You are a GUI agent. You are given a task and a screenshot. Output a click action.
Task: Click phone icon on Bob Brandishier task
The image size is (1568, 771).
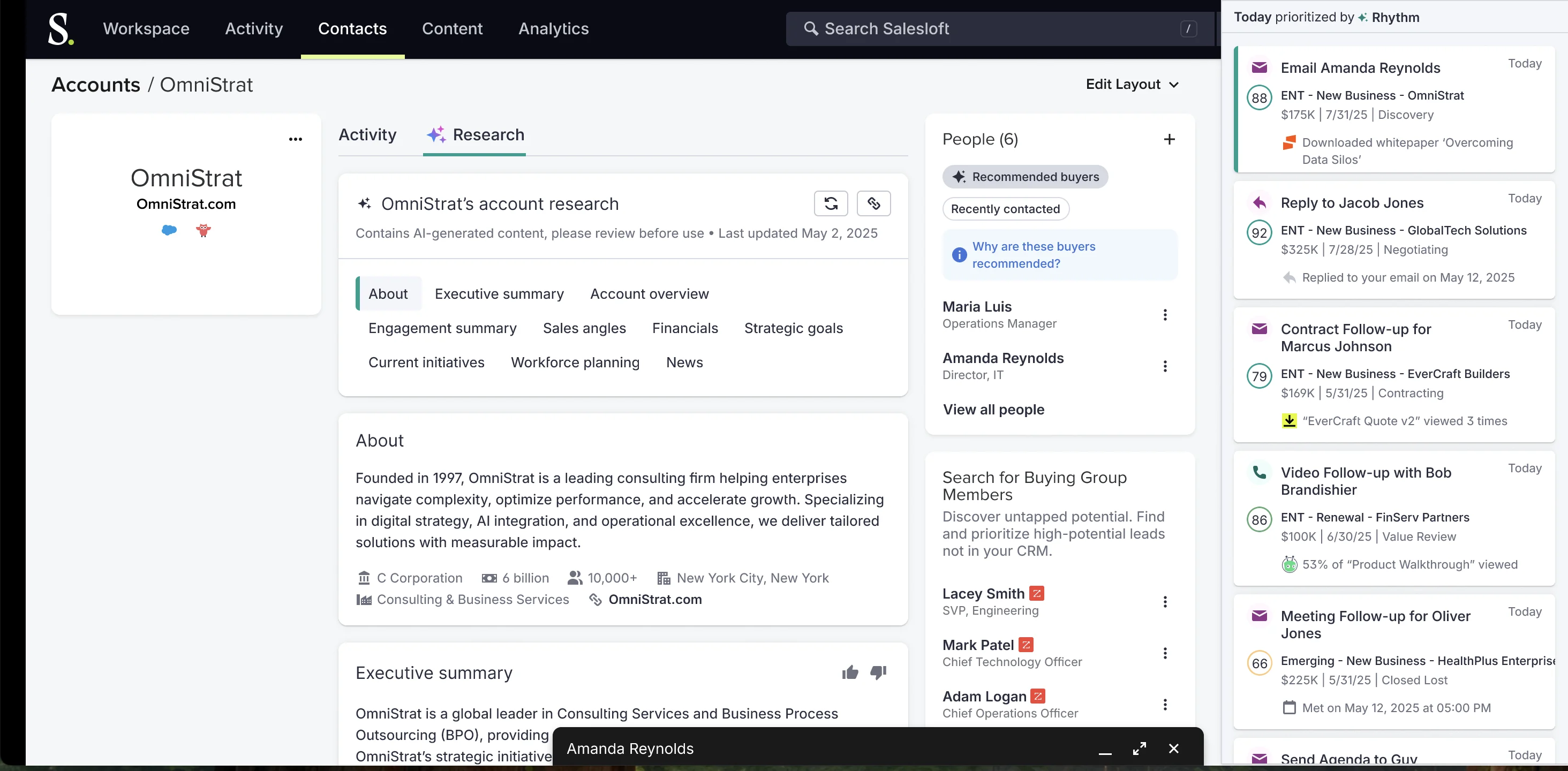[x=1260, y=472]
